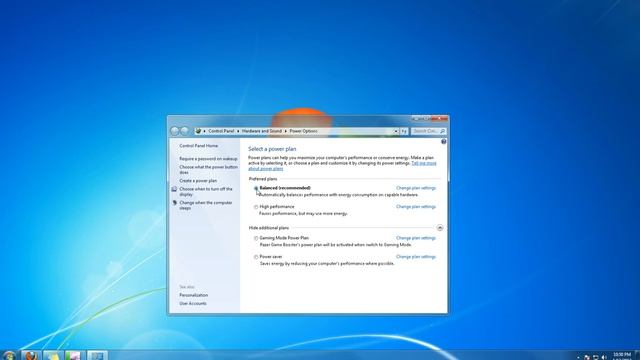This screenshot has height=360, width=640.
Task: Select the High performance radio button
Action: [x=256, y=207]
